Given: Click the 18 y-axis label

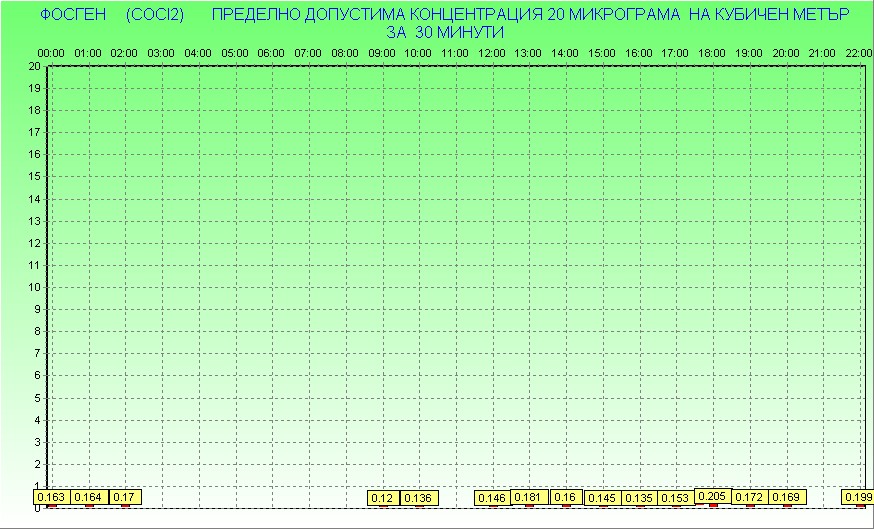Looking at the screenshot, I should 35,110.
